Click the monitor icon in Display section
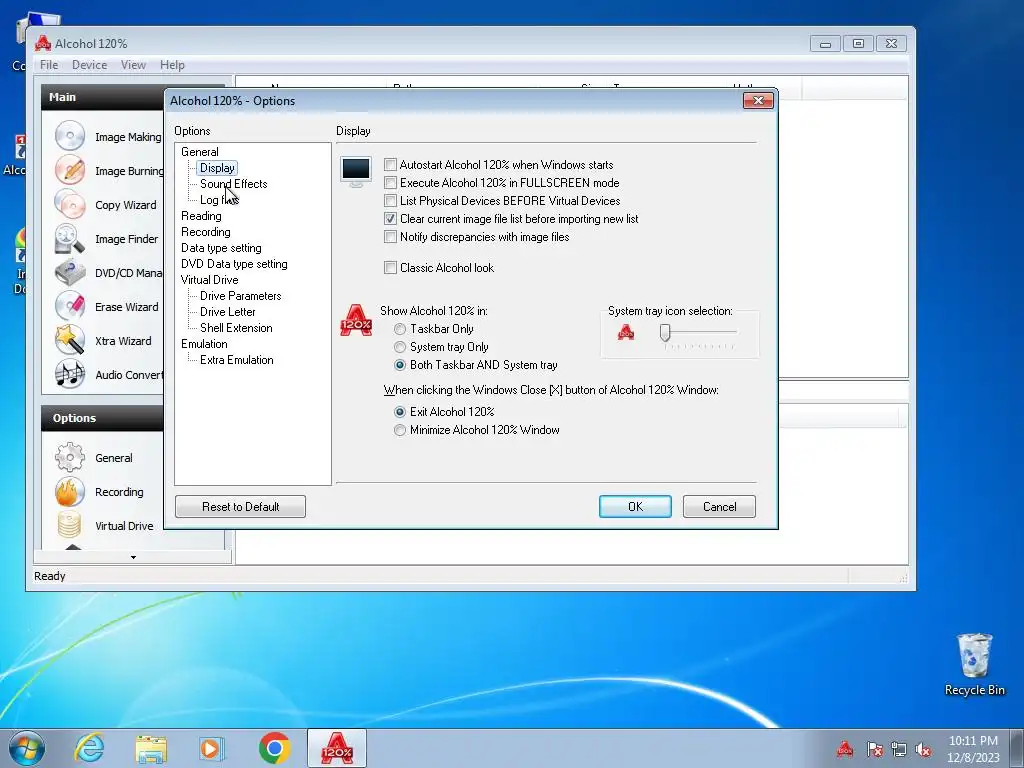Screen dimensions: 1024x768 pos(356,172)
